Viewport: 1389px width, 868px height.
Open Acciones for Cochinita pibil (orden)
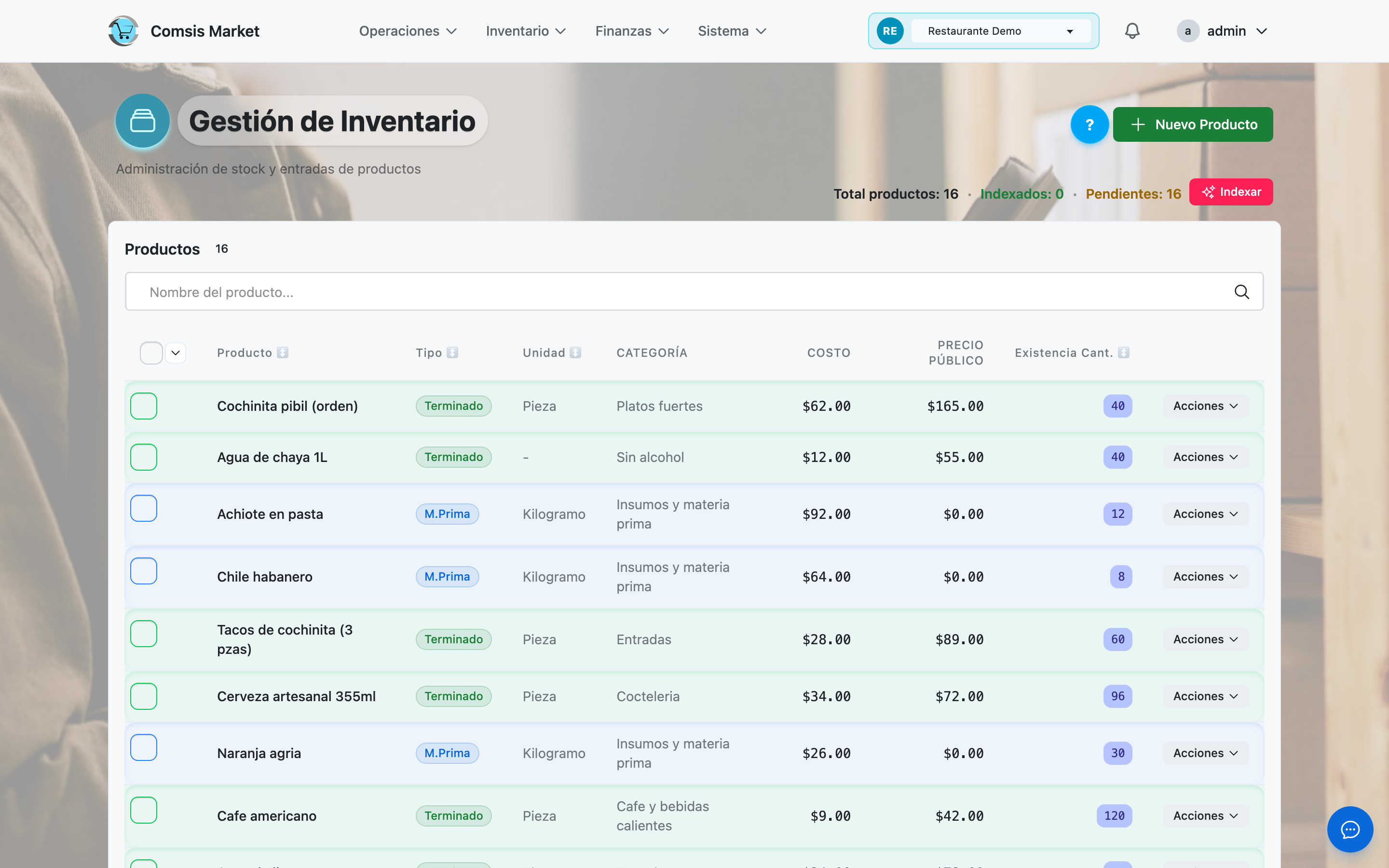(x=1205, y=406)
